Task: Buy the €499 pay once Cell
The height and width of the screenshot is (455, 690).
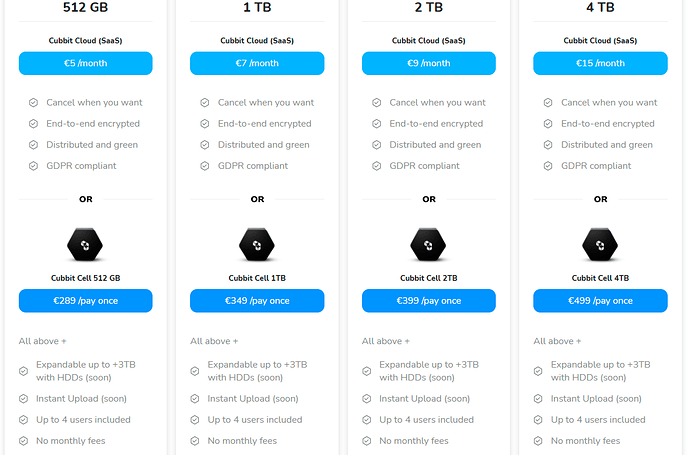Action: (x=600, y=301)
